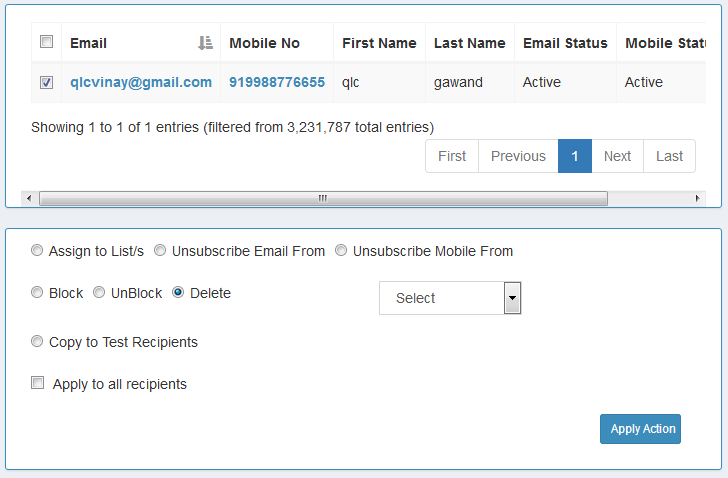
Task: Open the Select dropdown list
Action: click(x=450, y=298)
